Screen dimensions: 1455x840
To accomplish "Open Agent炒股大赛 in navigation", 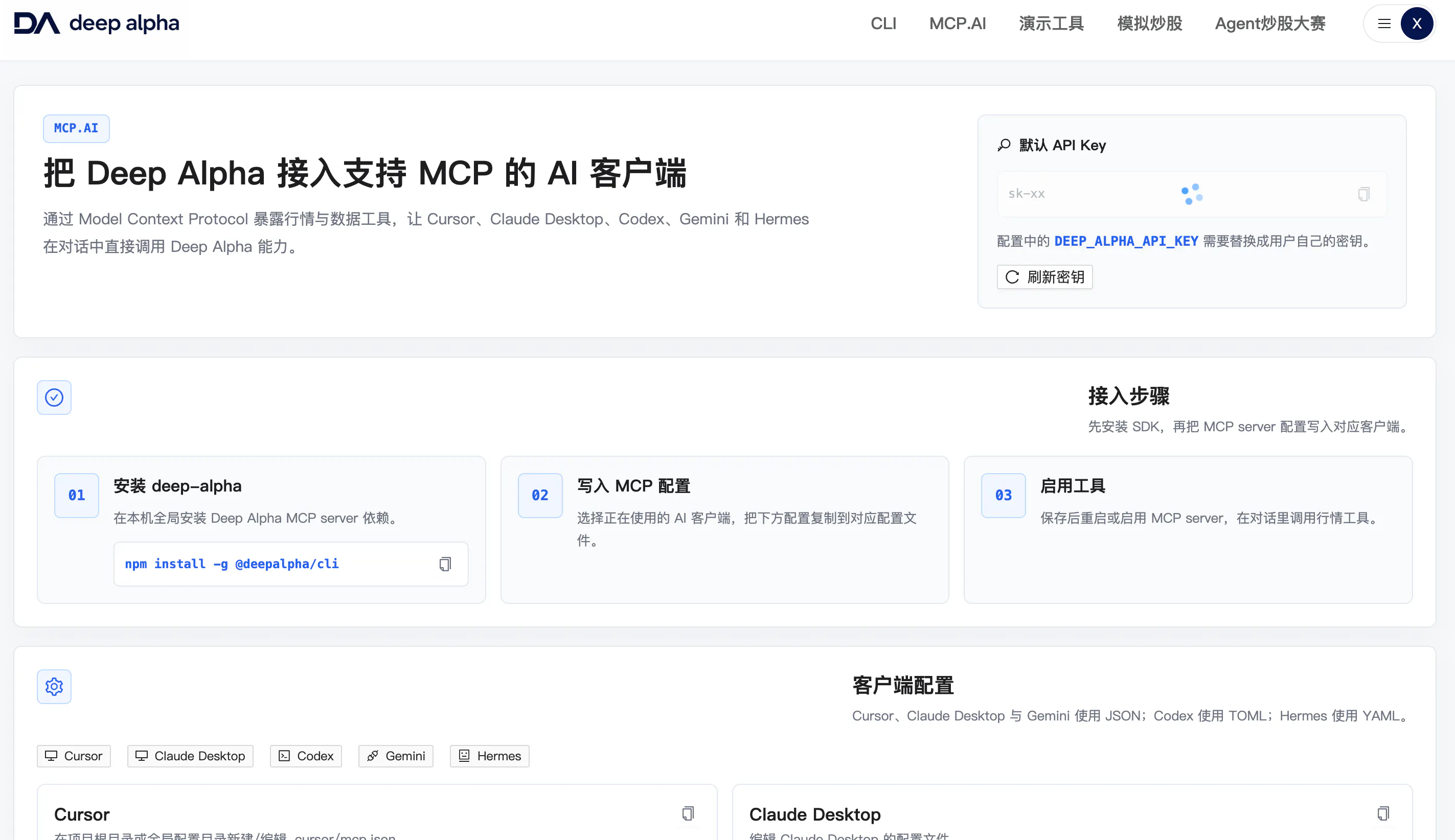I will tap(1270, 24).
